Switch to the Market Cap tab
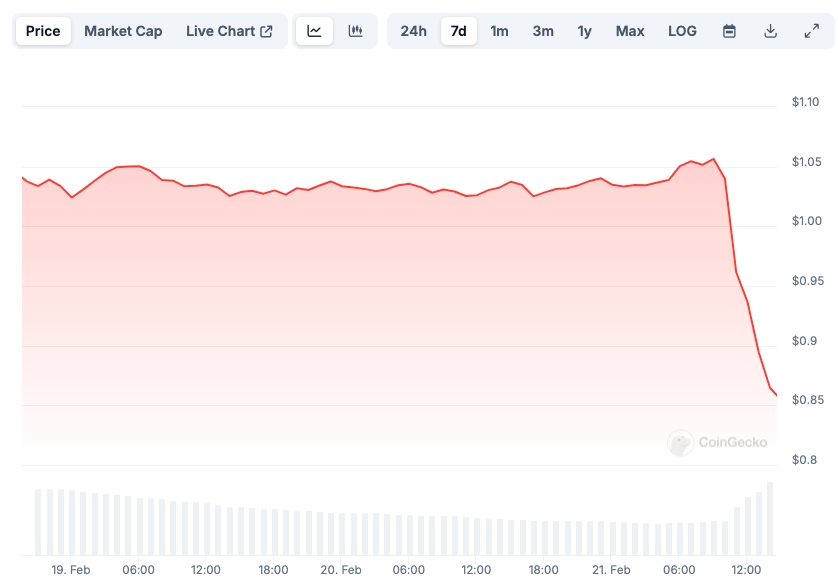 (123, 31)
